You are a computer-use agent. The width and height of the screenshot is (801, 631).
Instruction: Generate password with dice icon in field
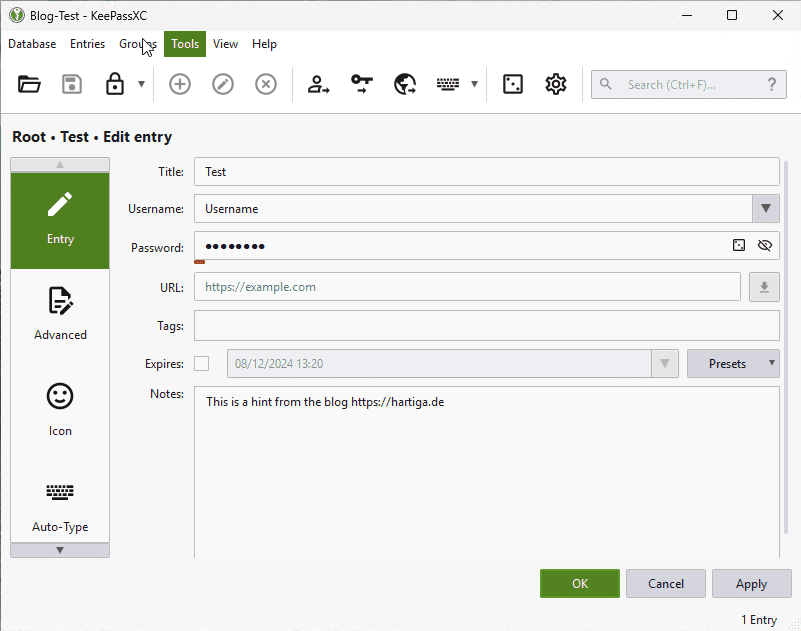tap(739, 245)
